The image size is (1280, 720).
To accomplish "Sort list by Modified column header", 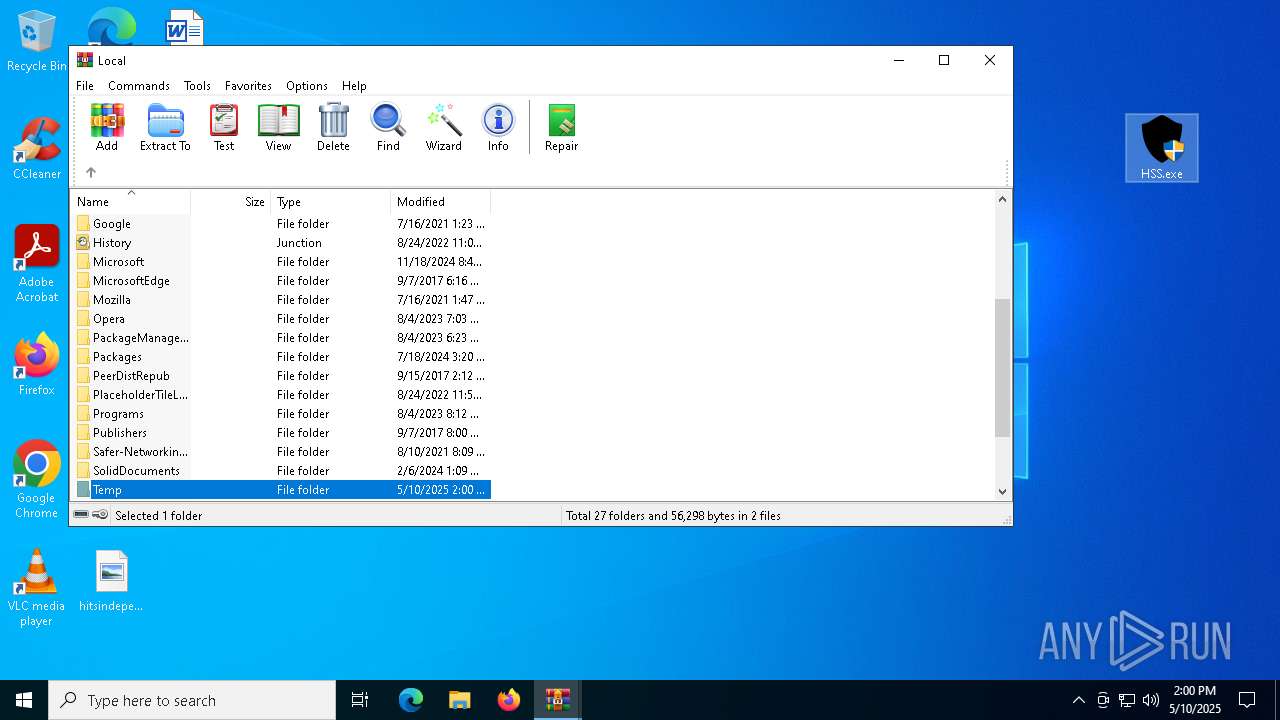I will click(x=441, y=201).
